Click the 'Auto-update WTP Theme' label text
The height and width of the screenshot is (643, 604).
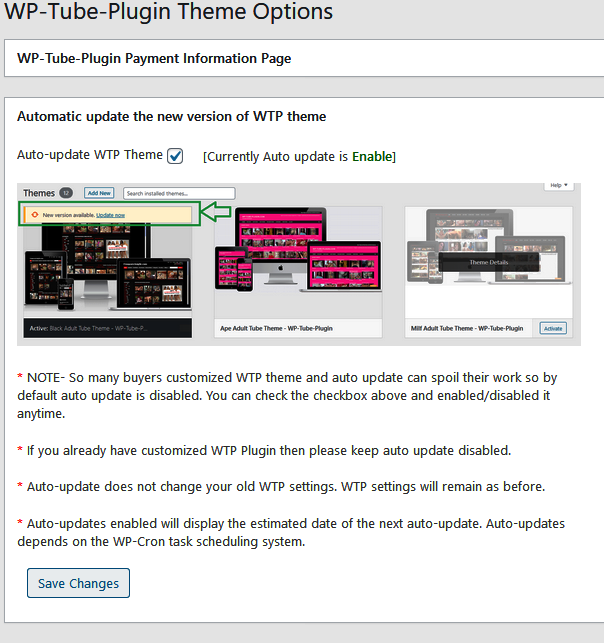point(90,155)
